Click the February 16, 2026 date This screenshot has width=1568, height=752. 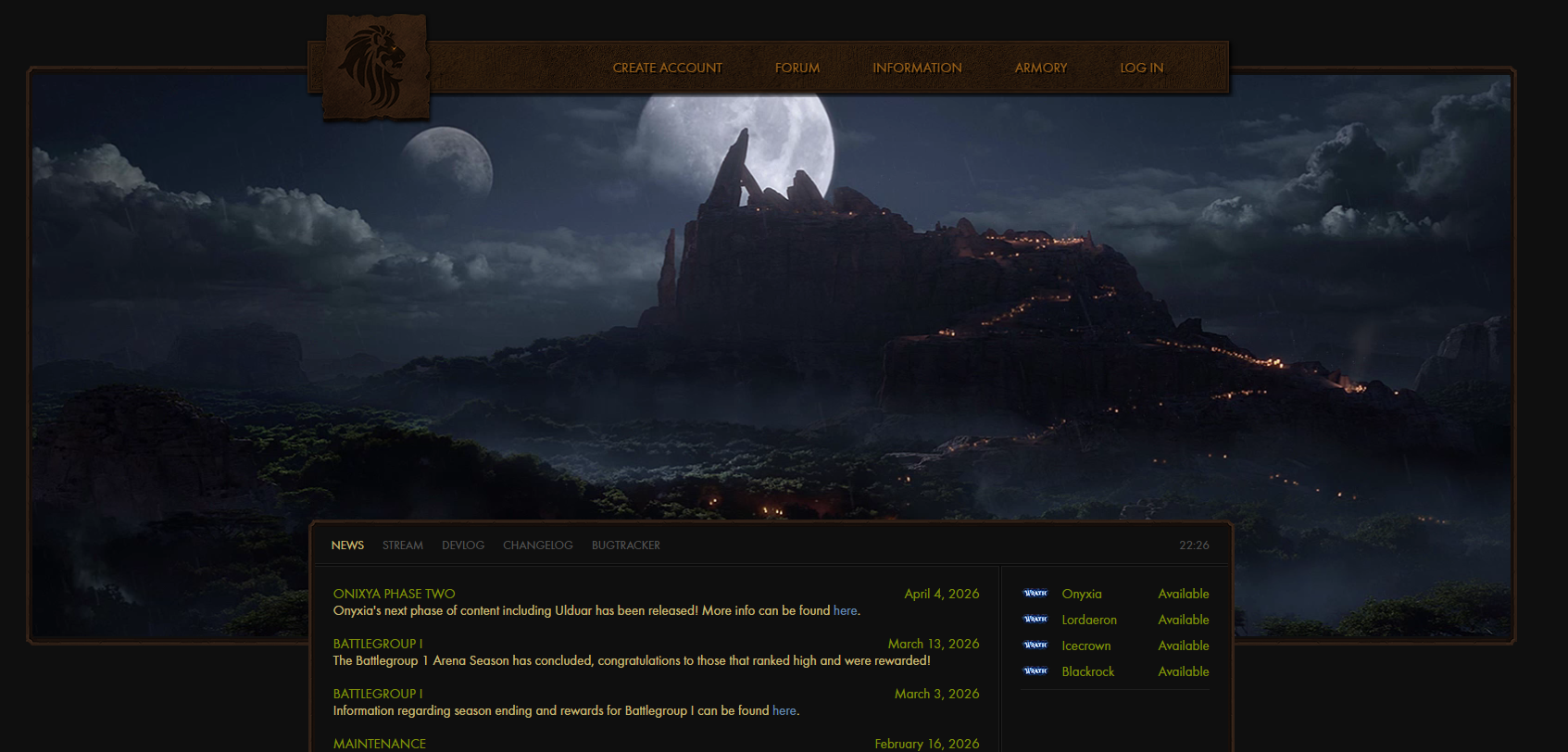click(927, 744)
